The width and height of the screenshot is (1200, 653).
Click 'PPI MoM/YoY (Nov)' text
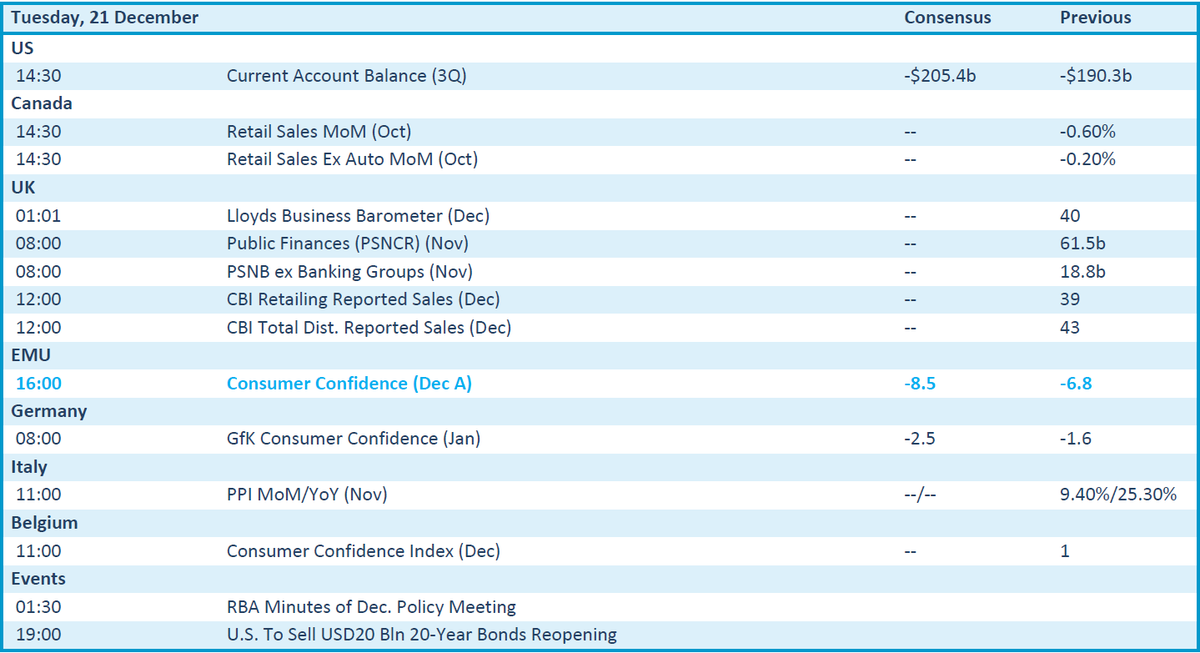(x=307, y=495)
